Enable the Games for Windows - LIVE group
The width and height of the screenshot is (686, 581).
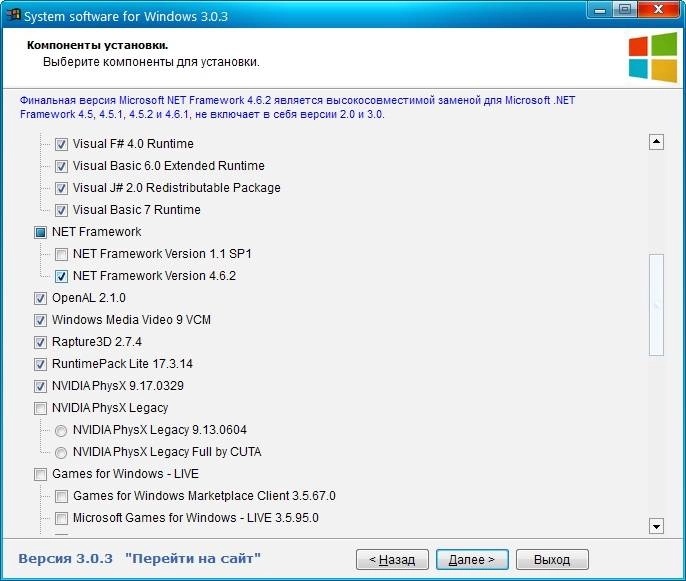(x=40, y=474)
